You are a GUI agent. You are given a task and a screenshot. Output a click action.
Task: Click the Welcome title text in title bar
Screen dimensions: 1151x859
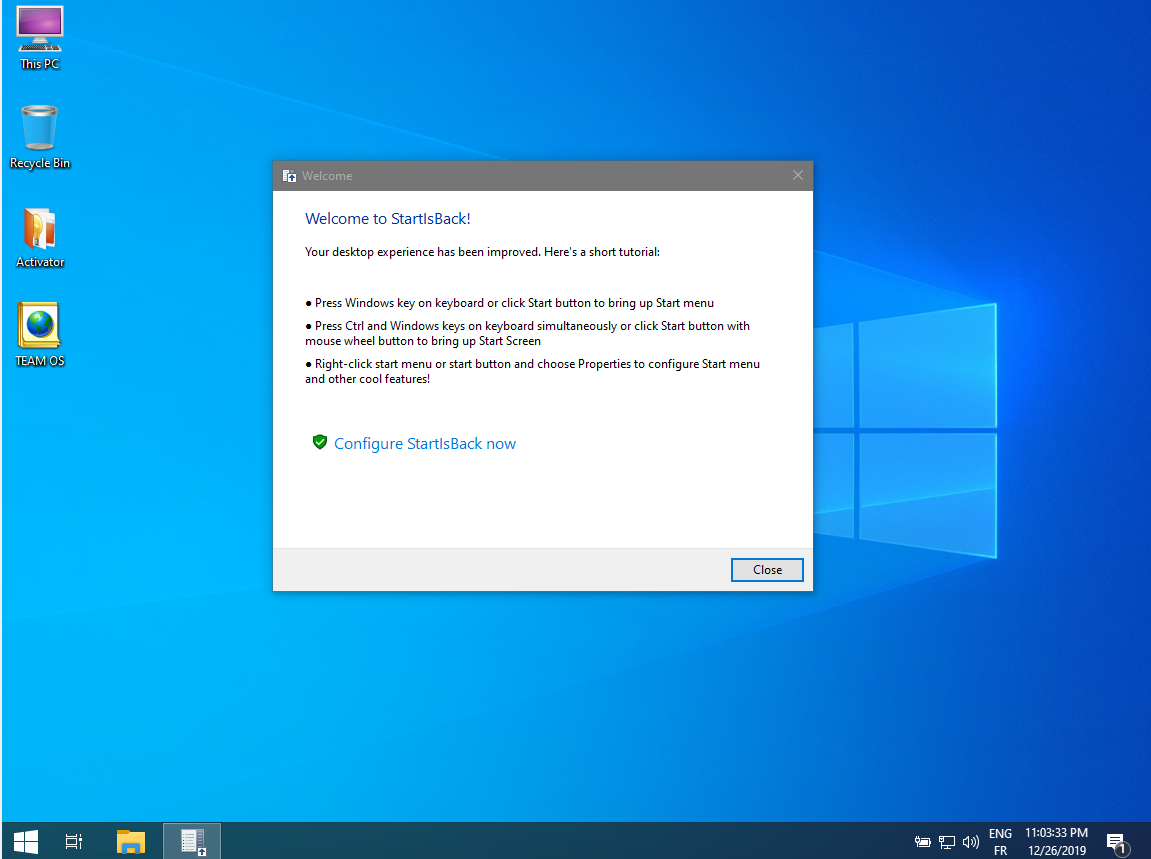(327, 176)
